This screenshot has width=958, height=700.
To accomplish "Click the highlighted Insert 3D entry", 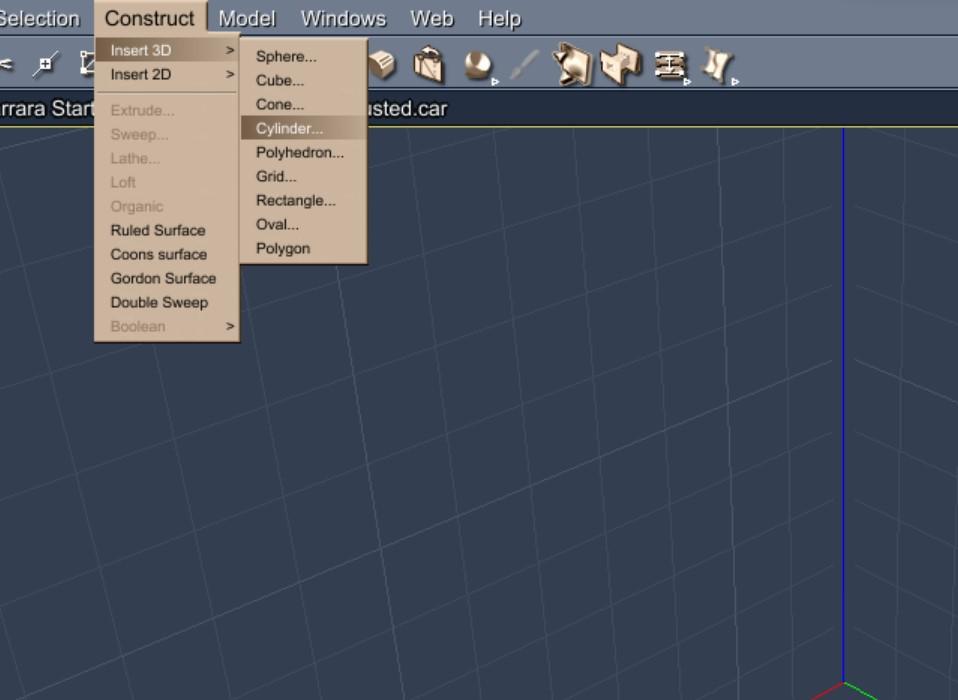I will tap(166, 50).
